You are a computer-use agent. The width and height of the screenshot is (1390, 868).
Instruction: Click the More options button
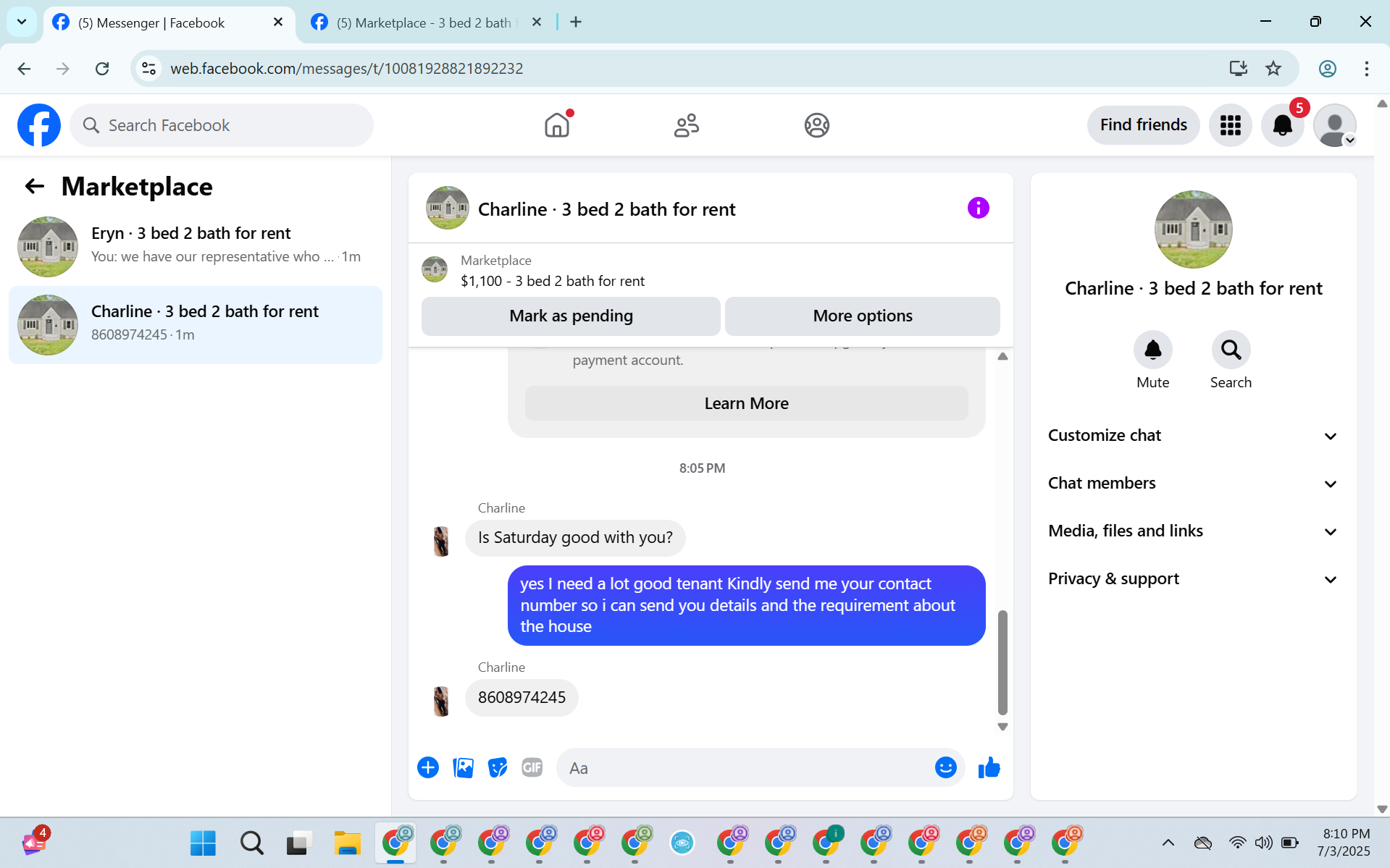tap(862, 316)
